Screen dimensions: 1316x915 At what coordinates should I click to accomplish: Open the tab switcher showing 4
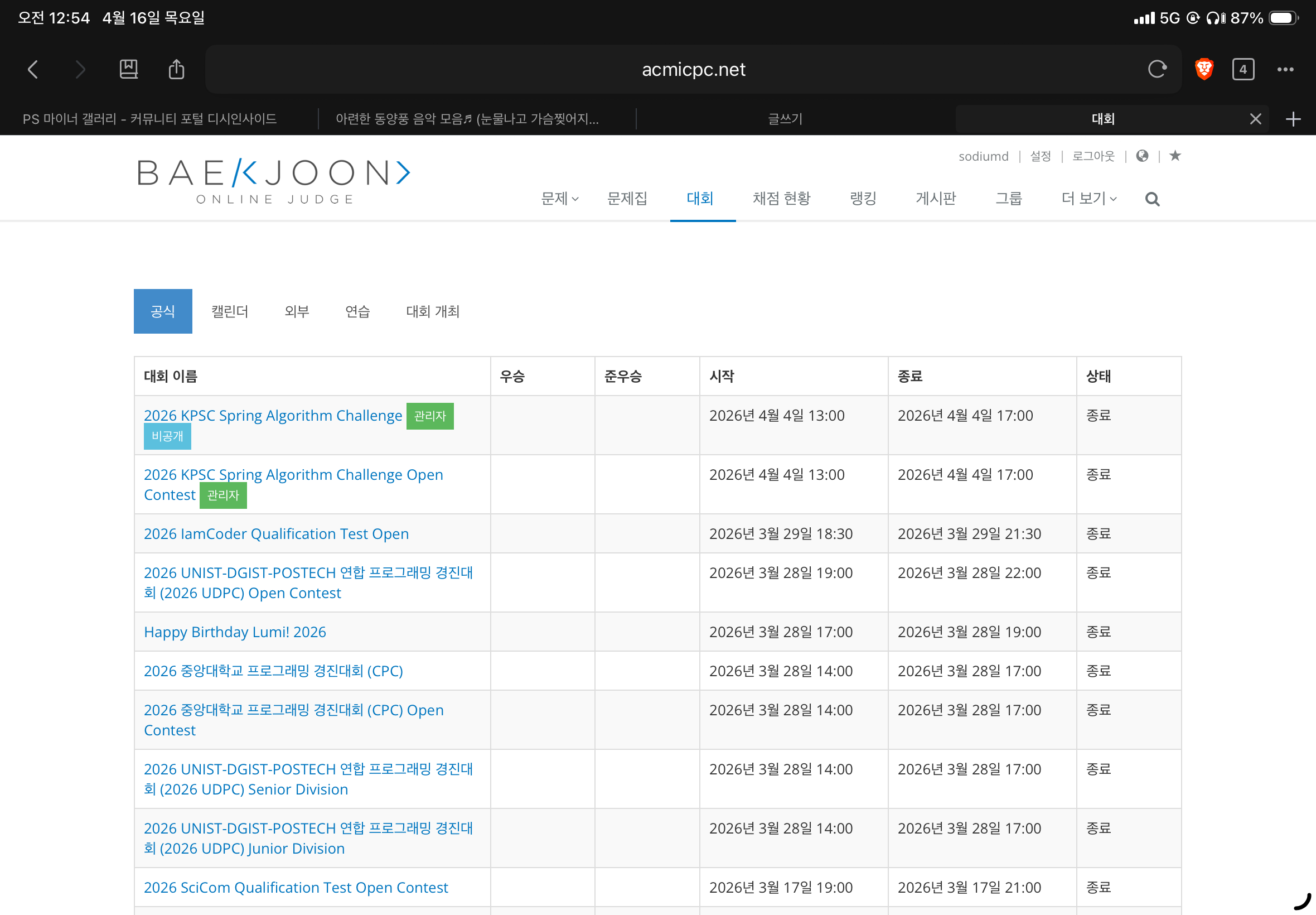pyautogui.click(x=1242, y=69)
